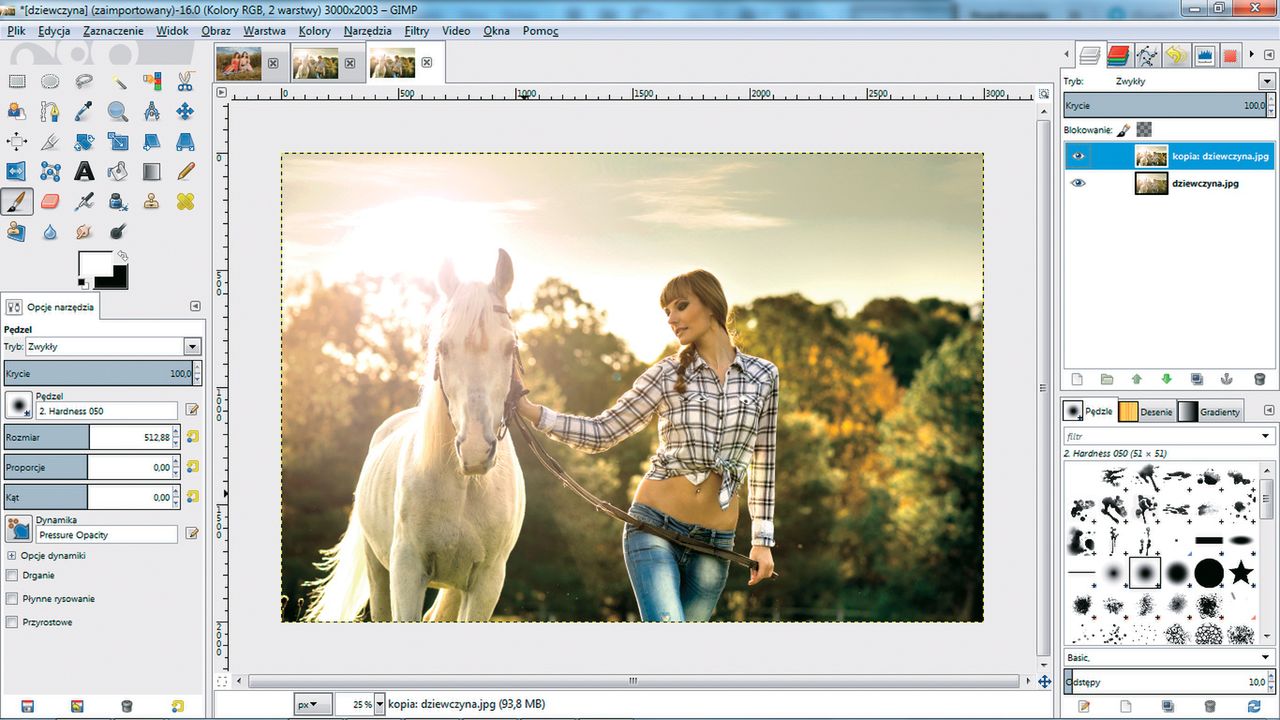The width and height of the screenshot is (1280, 720).
Task: Select the Crop knife tool
Action: (x=50, y=142)
